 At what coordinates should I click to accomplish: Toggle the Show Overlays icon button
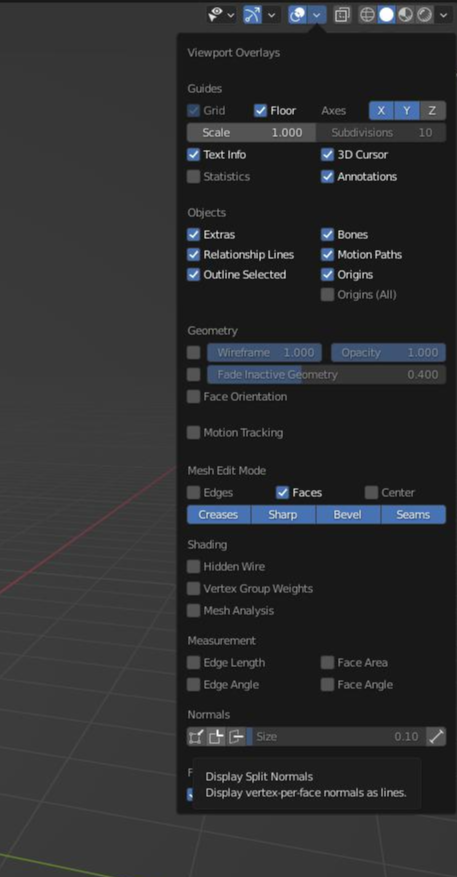(x=298, y=15)
